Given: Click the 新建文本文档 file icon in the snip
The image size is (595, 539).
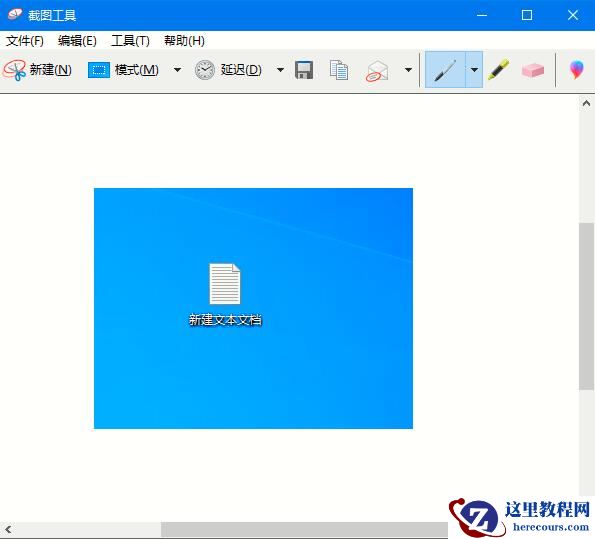Looking at the screenshot, I should coord(225,284).
